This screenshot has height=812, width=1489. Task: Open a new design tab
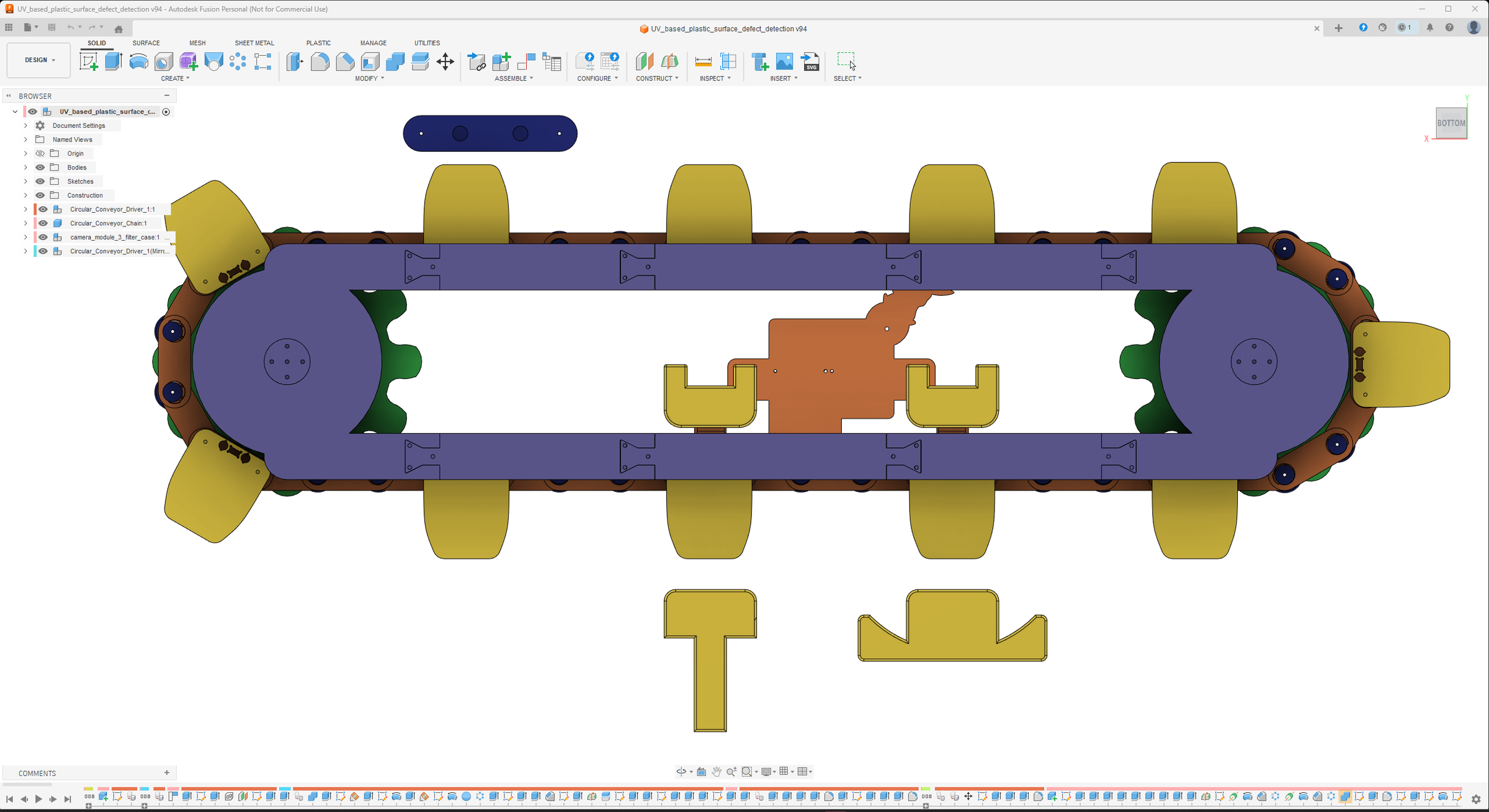1338,28
